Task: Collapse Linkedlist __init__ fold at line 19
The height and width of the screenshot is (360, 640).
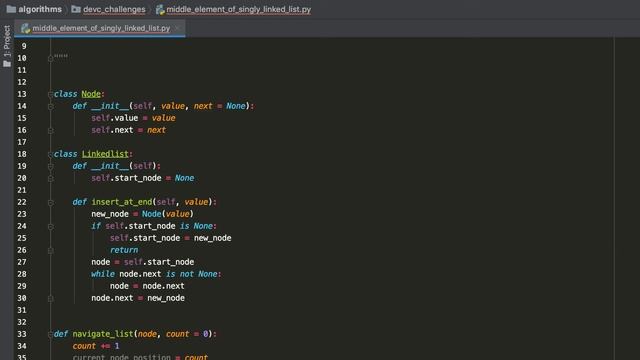Action: click(51, 167)
